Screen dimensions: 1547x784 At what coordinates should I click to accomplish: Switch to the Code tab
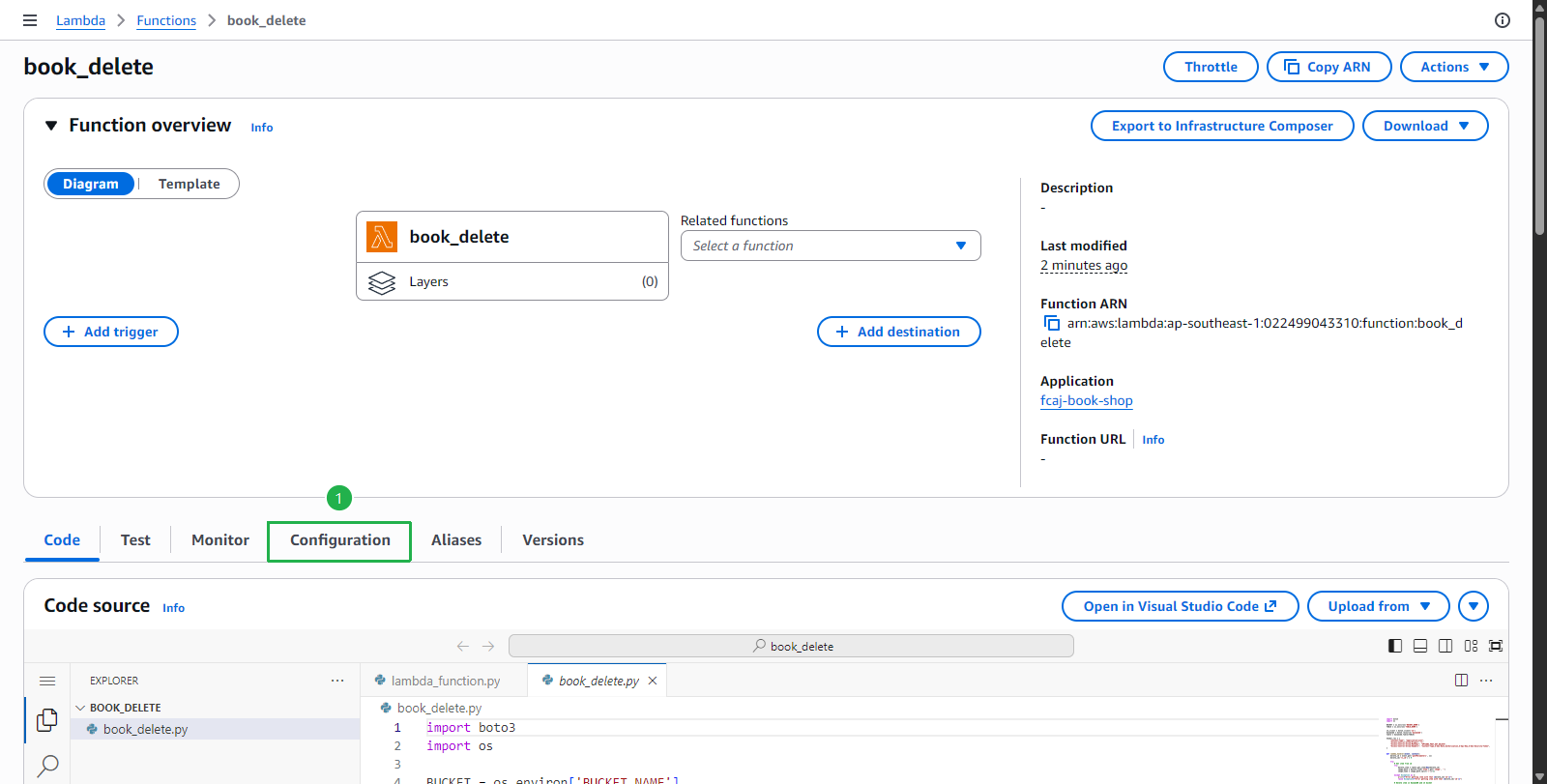point(62,540)
